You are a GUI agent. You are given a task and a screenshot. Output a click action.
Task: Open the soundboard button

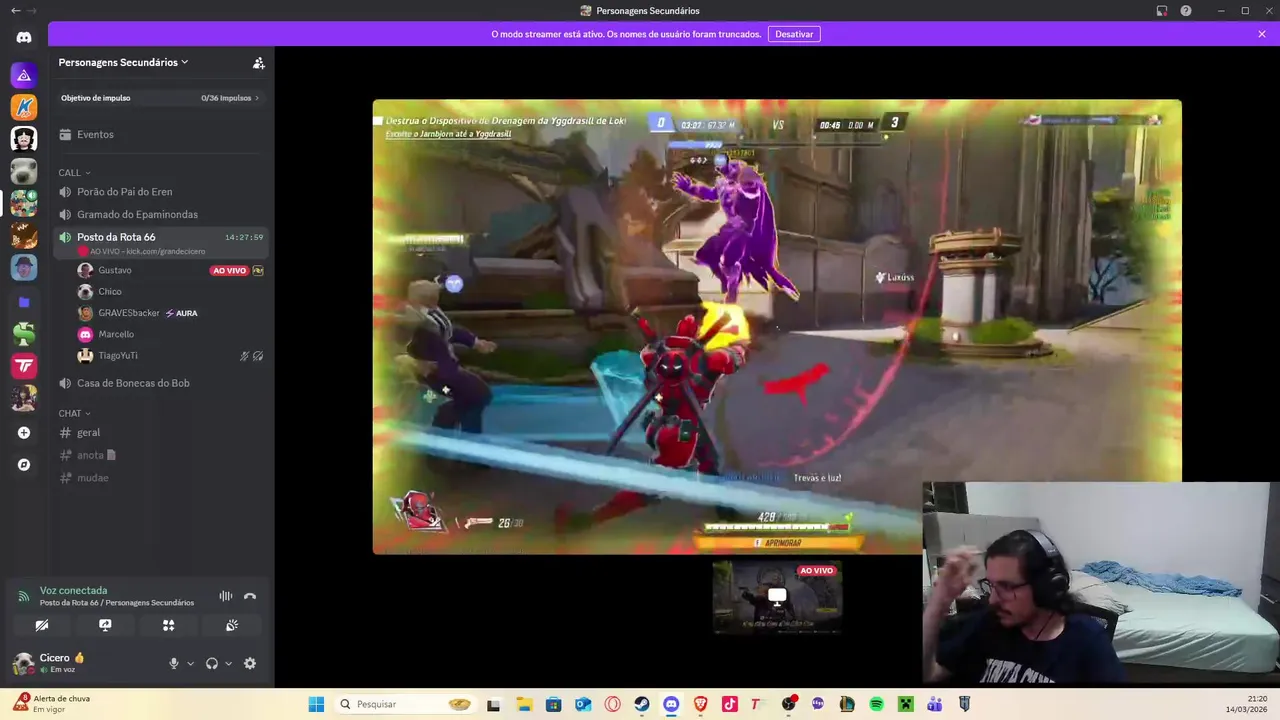pyautogui.click(x=231, y=625)
